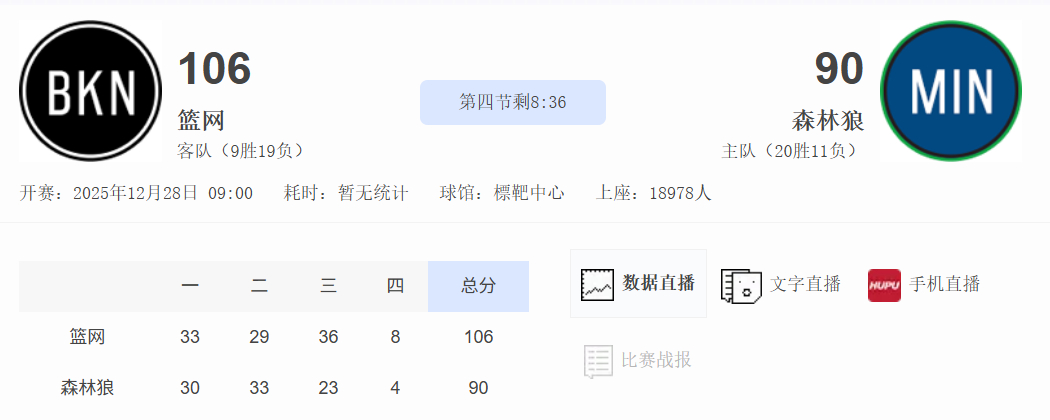Click the MIN Timberwolves team logo
Image resolution: width=1050 pixels, height=420 pixels.
[951, 90]
